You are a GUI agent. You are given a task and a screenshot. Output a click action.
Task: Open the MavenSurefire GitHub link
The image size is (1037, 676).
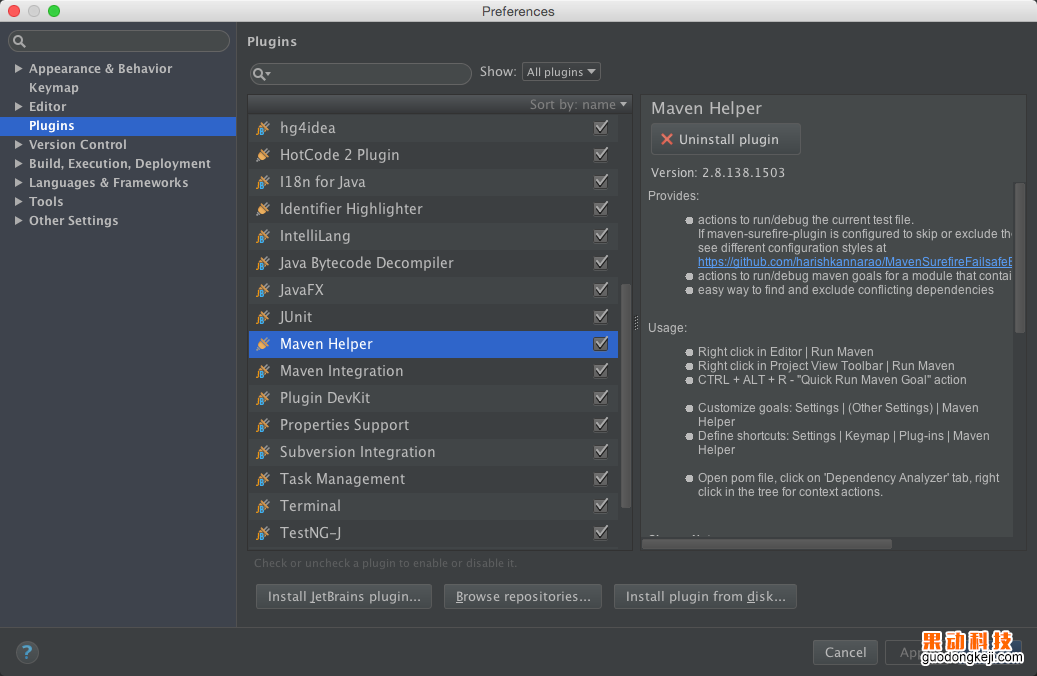pyautogui.click(x=855, y=262)
